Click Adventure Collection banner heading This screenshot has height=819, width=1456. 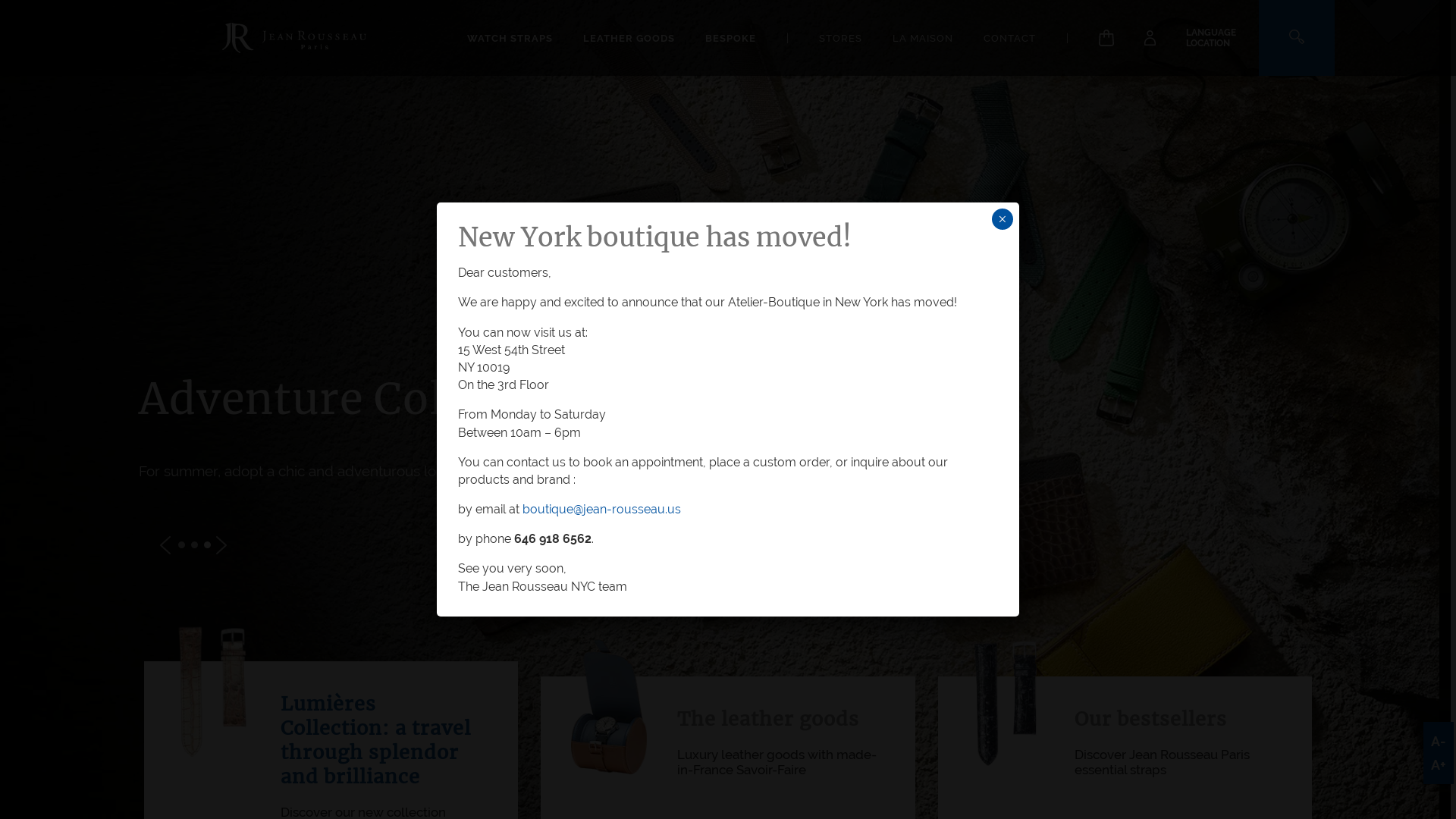click(x=288, y=399)
